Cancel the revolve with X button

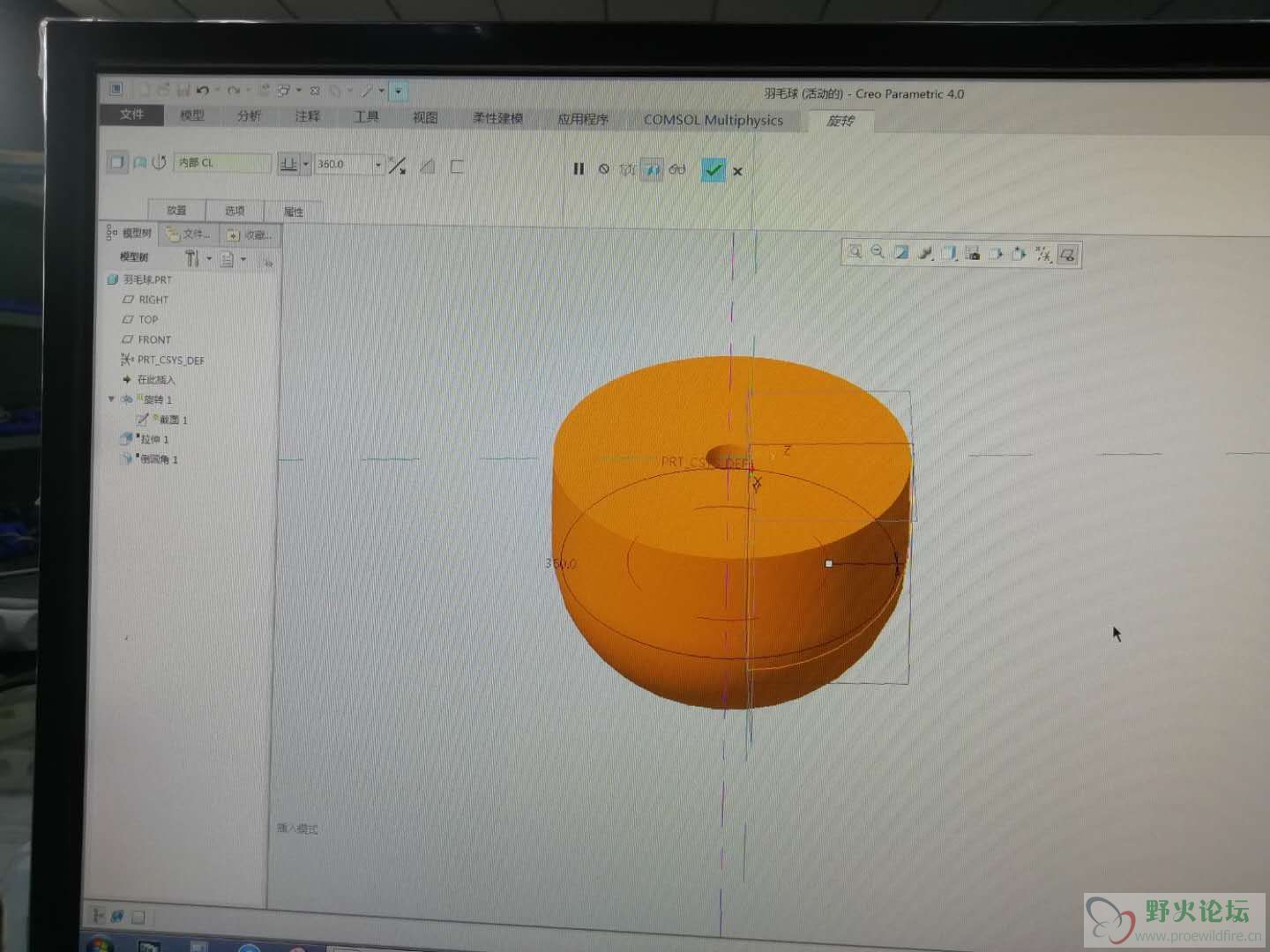click(737, 171)
